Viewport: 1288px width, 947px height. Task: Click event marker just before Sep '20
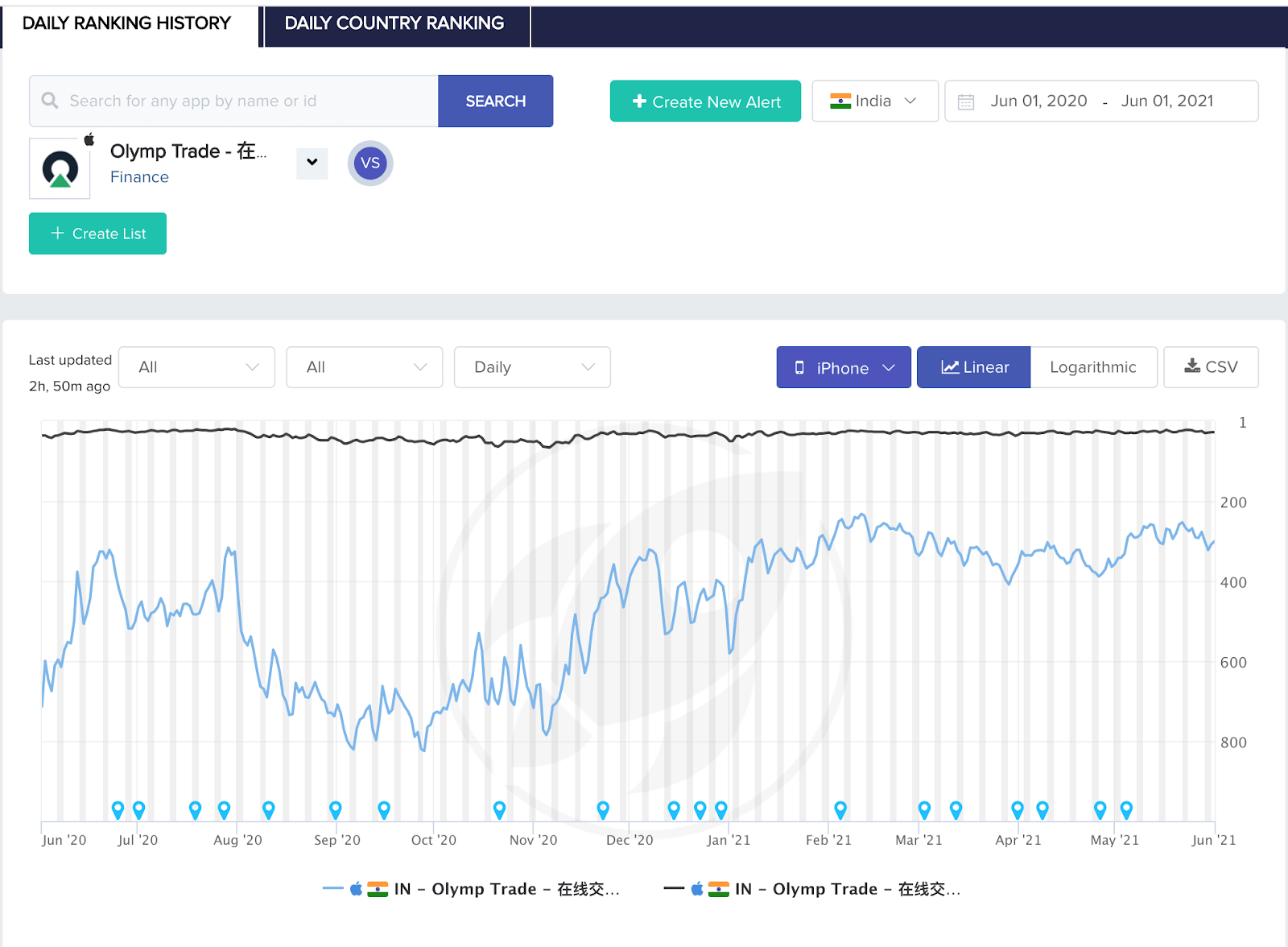pos(335,809)
